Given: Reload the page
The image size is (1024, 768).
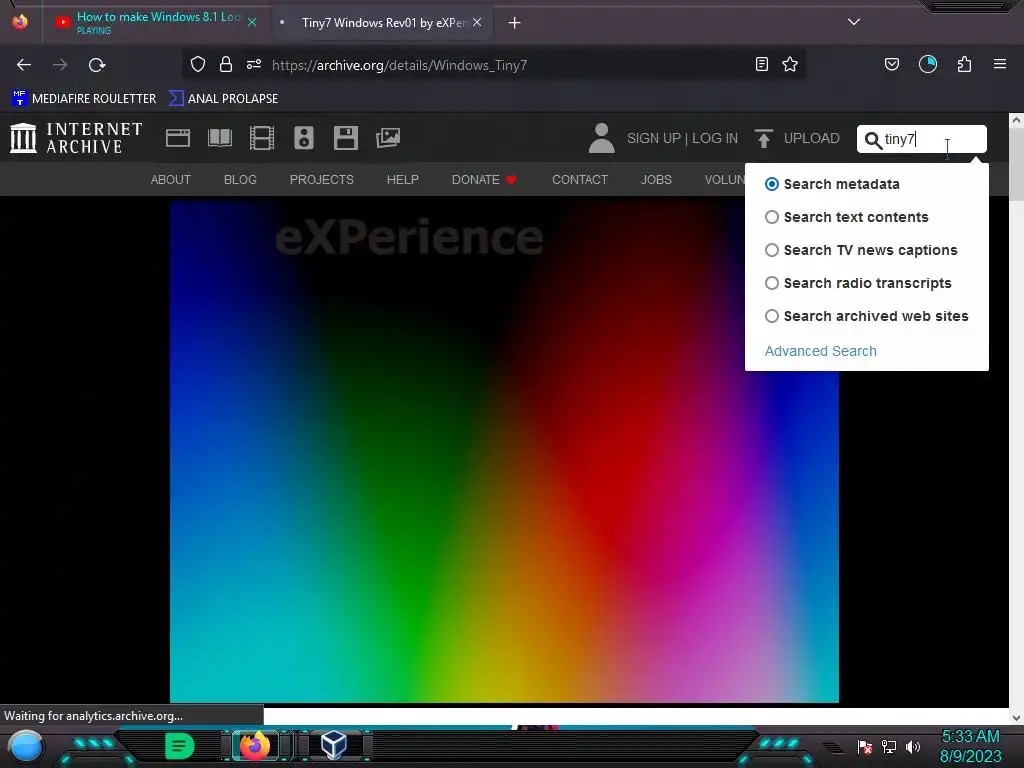Looking at the screenshot, I should pos(97,65).
